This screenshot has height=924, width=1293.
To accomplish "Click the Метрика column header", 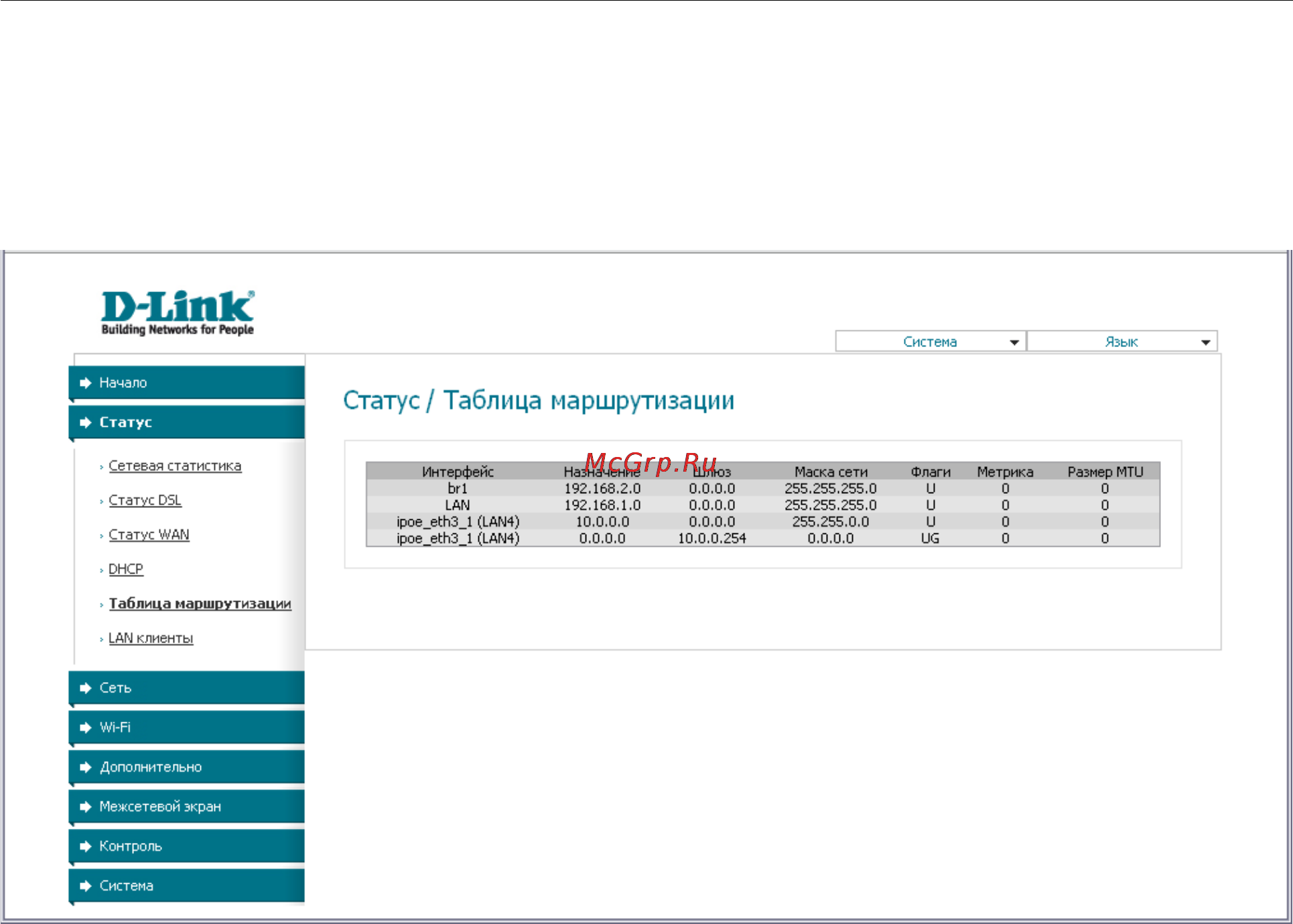I will (x=1005, y=472).
